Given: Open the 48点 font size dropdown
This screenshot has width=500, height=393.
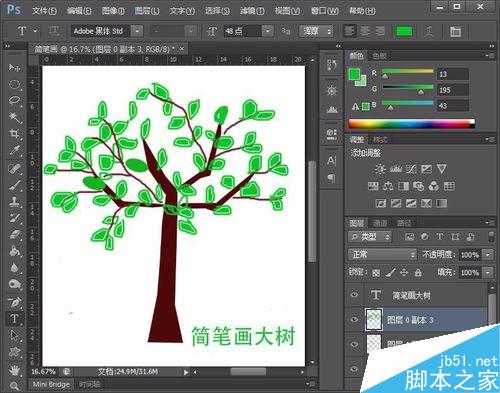Looking at the screenshot, I should (x=267, y=31).
